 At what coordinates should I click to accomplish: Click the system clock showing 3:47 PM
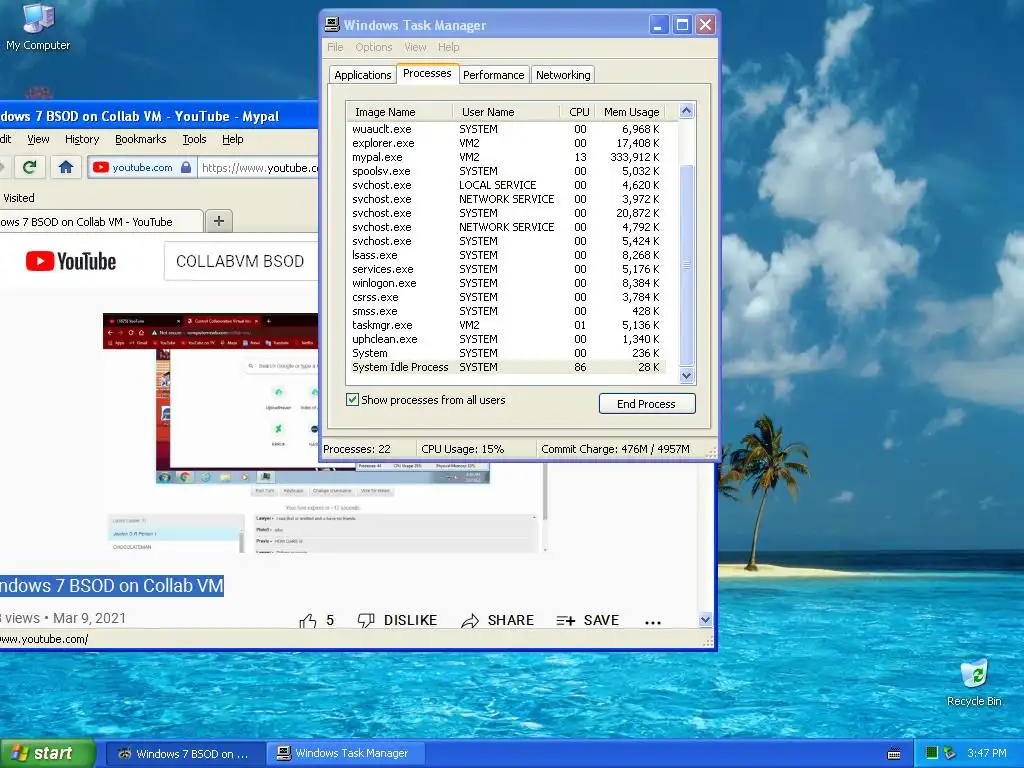987,753
